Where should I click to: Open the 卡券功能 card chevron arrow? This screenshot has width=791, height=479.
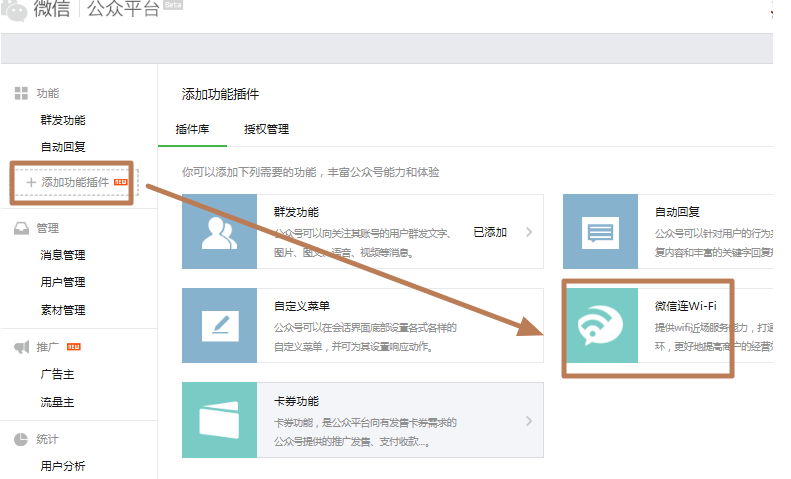pos(529,421)
